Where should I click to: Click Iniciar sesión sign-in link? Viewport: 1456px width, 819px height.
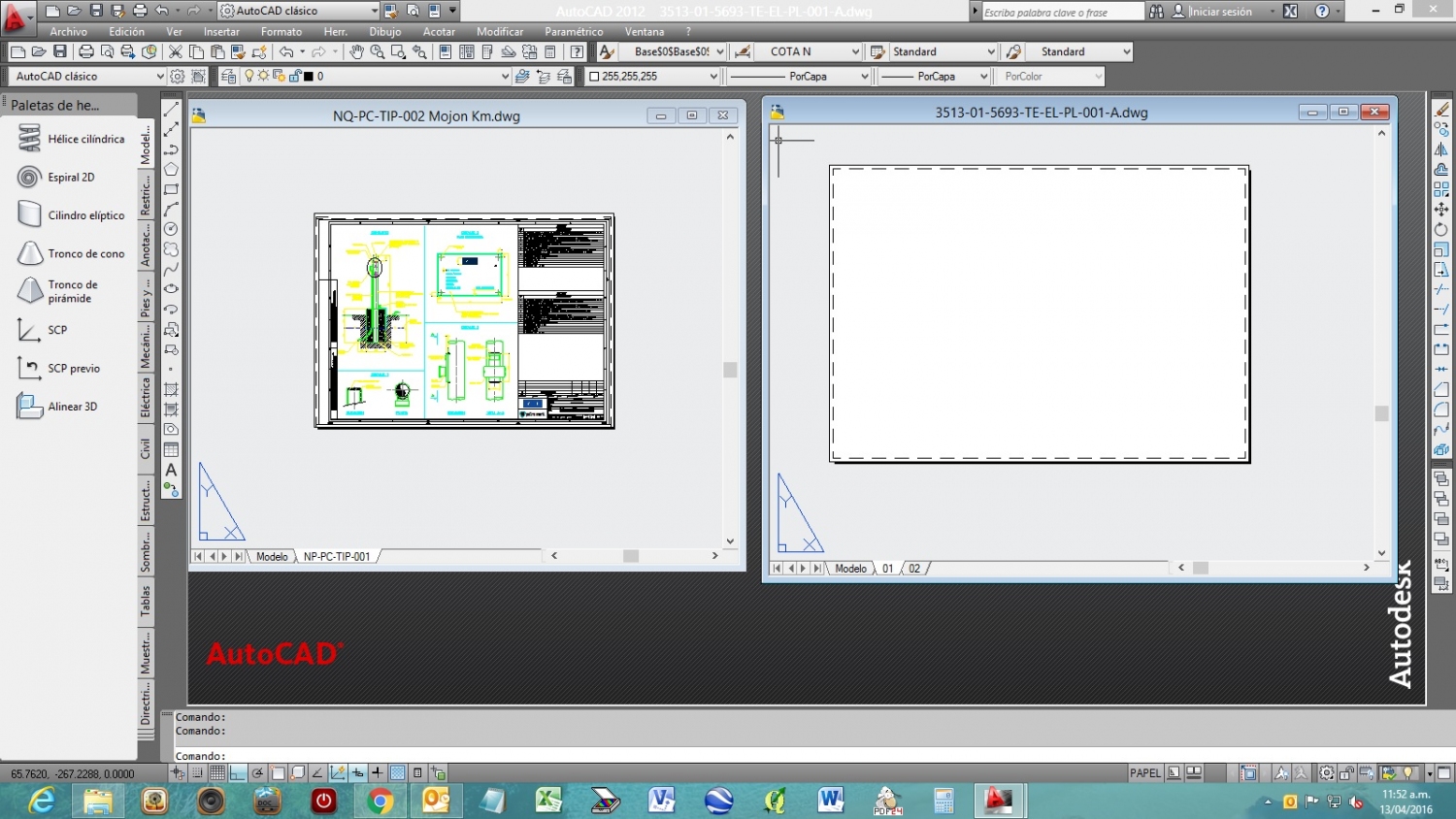[x=1220, y=12]
